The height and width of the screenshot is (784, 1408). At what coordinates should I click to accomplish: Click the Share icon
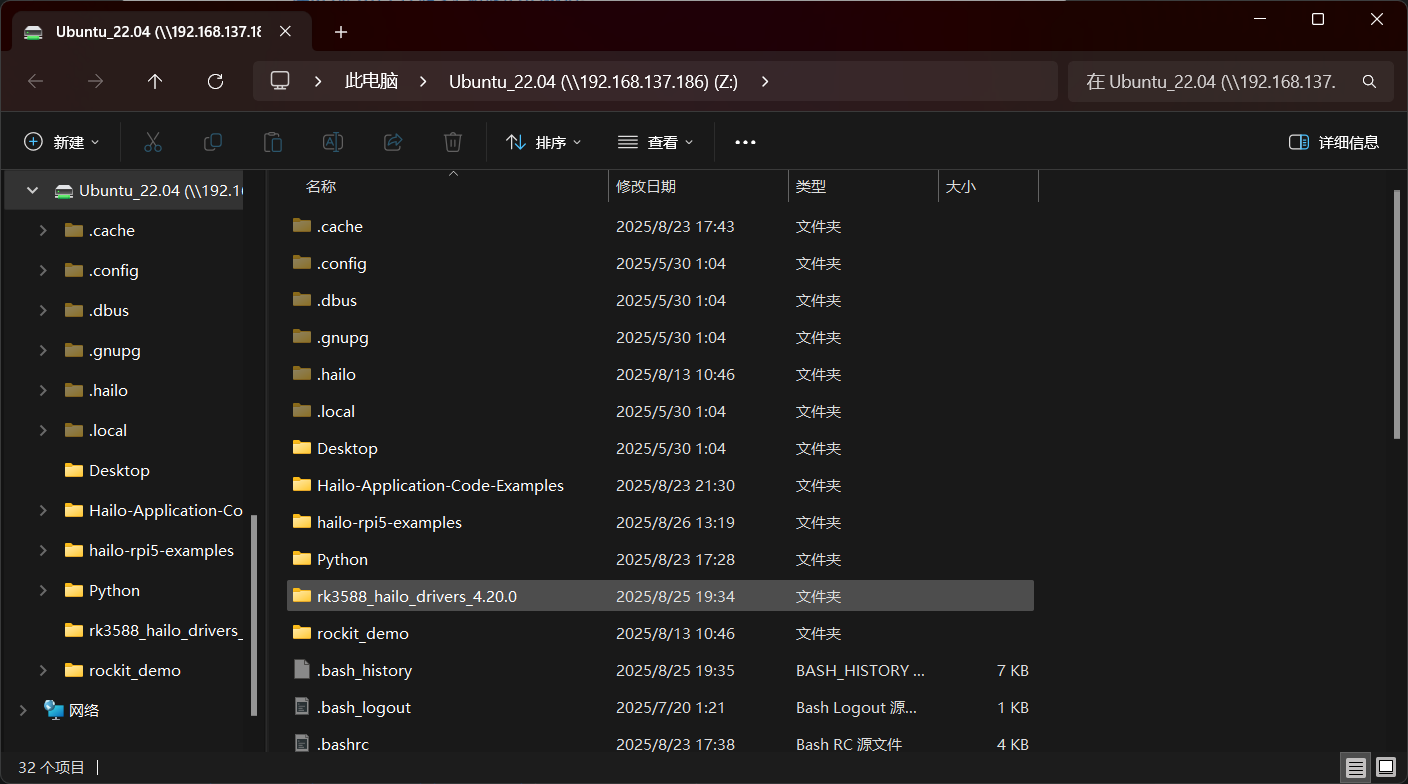click(392, 141)
